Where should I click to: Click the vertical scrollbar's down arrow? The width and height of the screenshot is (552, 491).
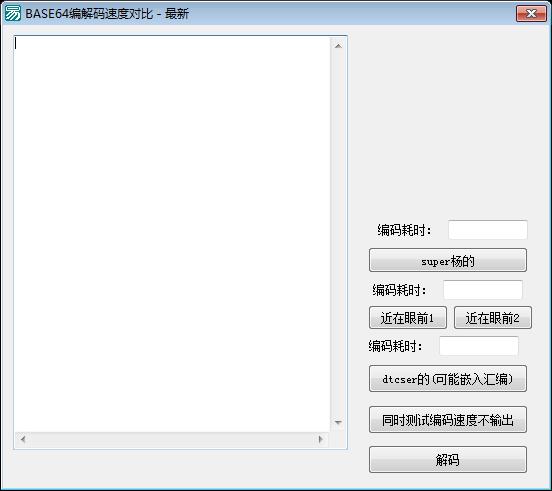click(x=338, y=422)
